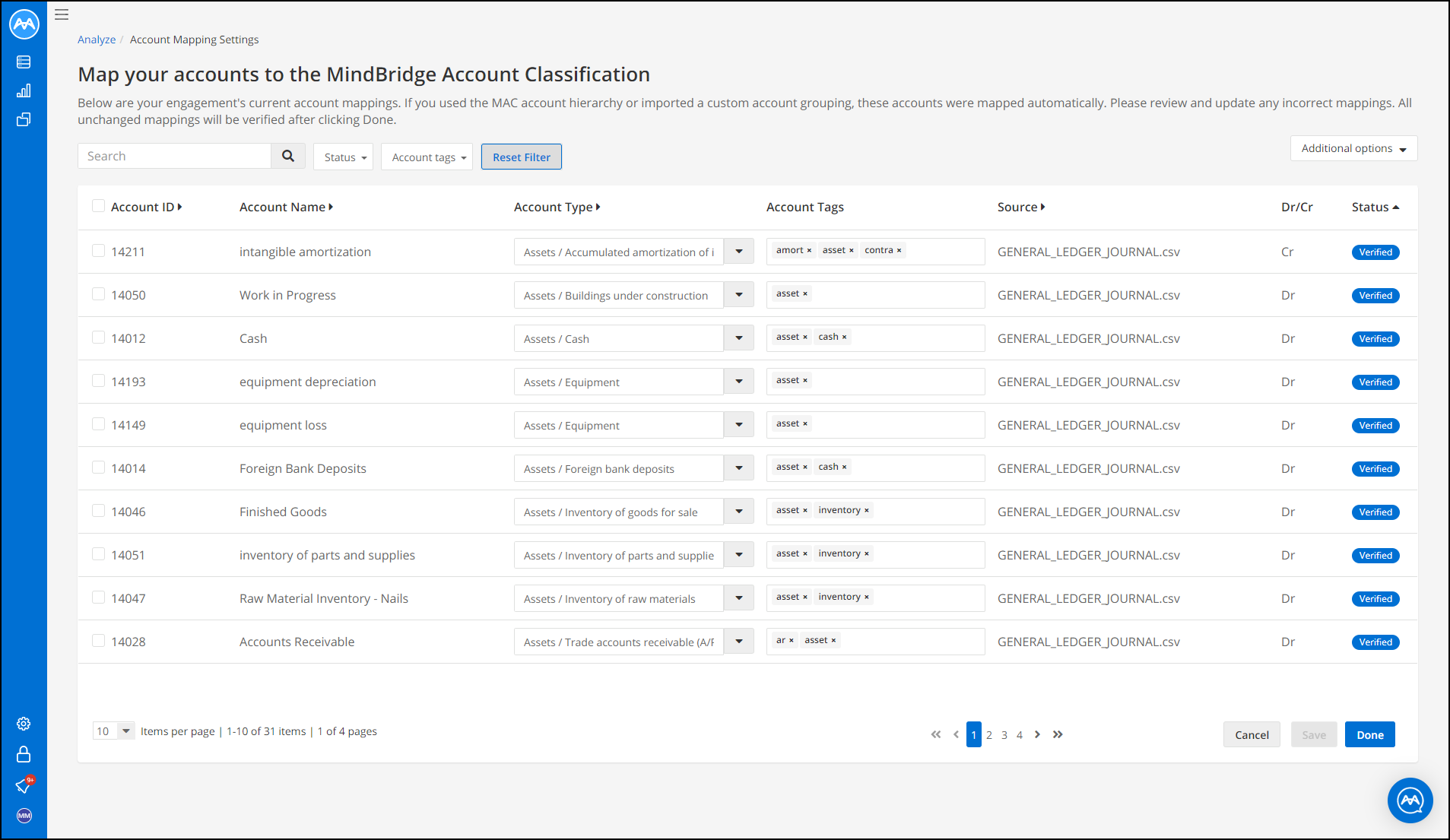Image resolution: width=1450 pixels, height=840 pixels.
Task: Click into the Search input field
Action: point(175,156)
